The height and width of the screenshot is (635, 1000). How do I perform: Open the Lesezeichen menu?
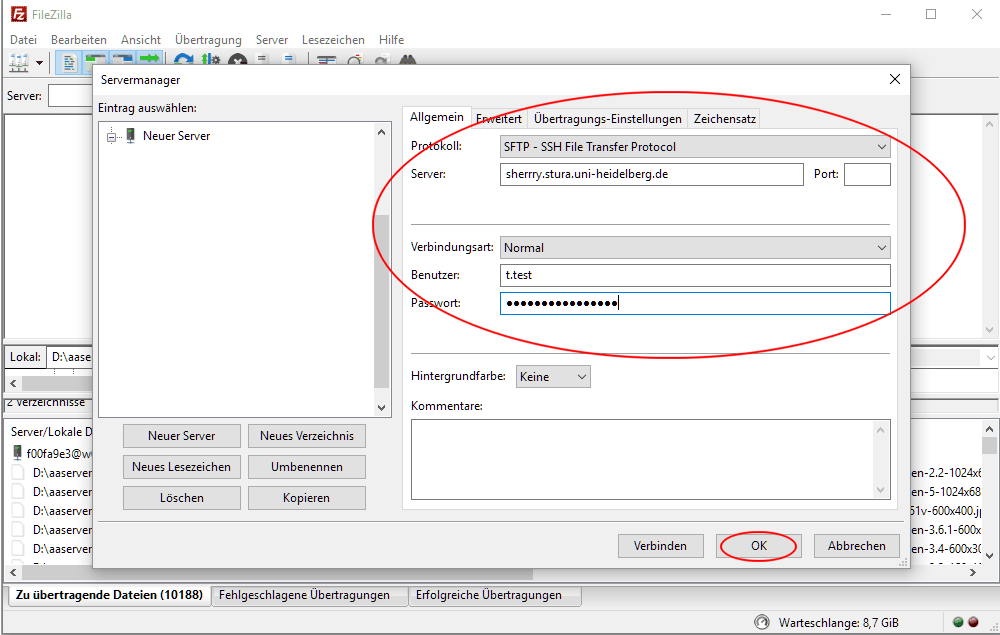333,40
